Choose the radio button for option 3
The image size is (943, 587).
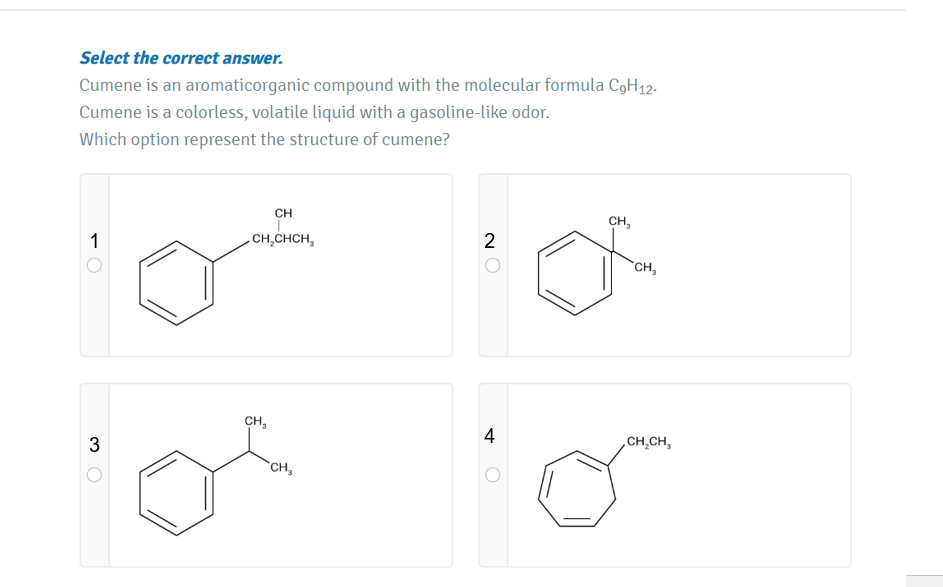94,475
